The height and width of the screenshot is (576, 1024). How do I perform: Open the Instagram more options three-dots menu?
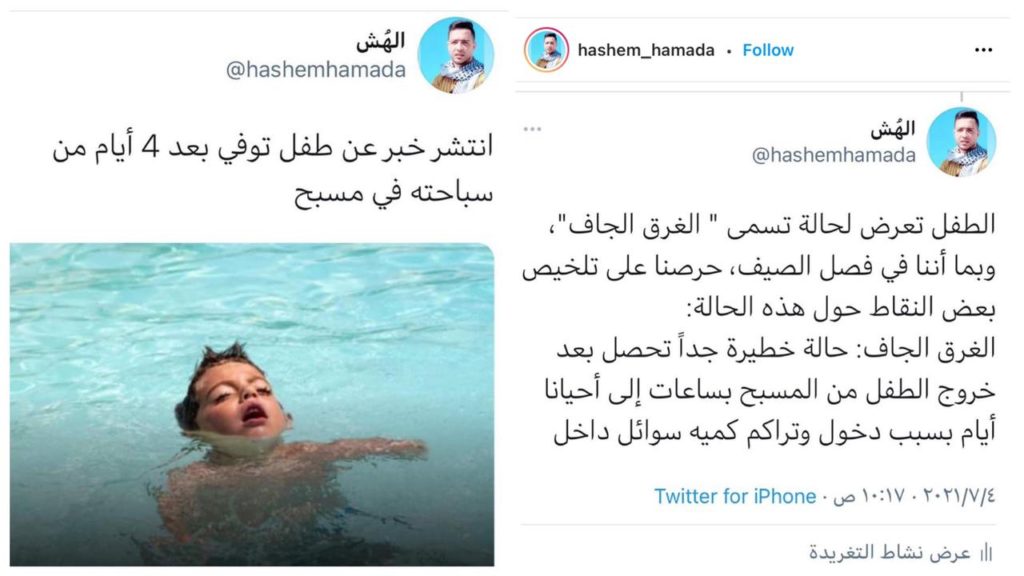[x=982, y=50]
